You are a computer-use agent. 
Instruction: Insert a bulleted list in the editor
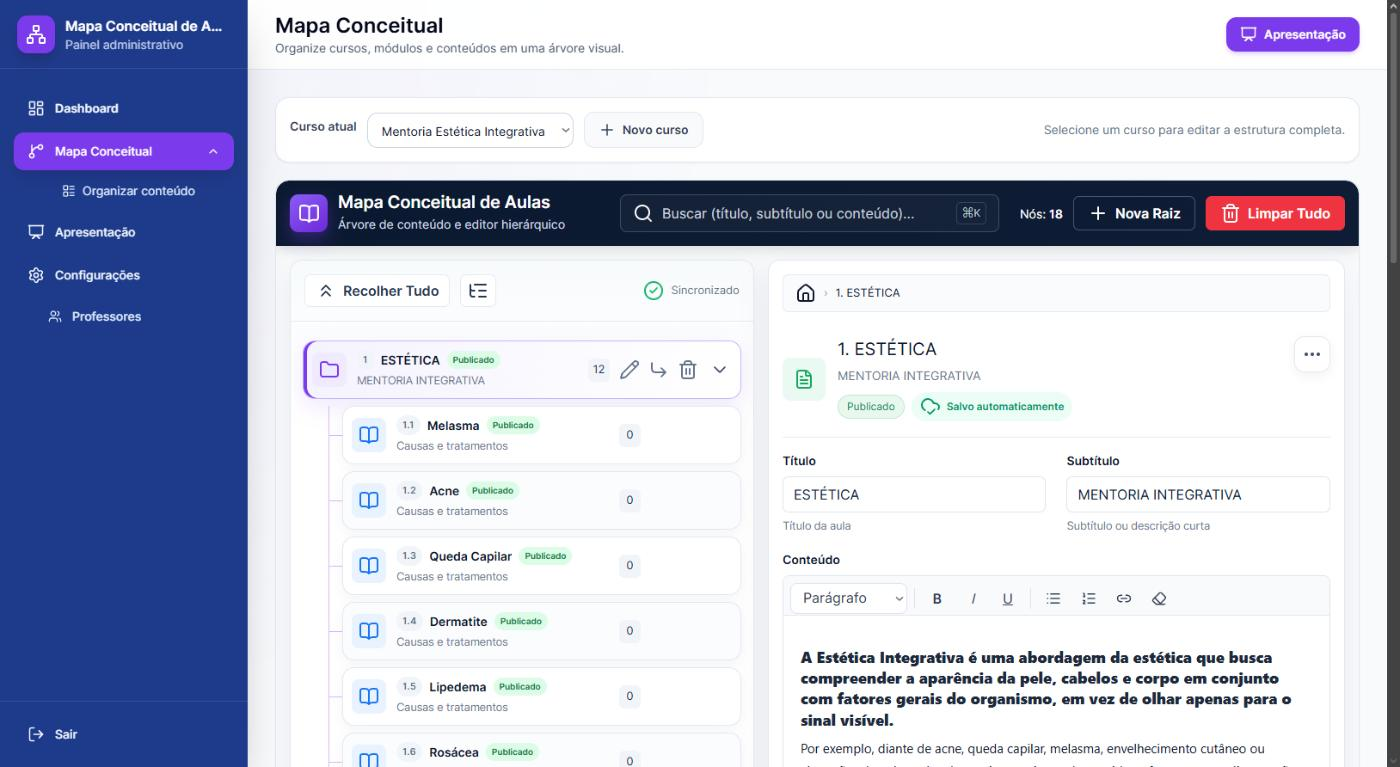(x=1053, y=599)
